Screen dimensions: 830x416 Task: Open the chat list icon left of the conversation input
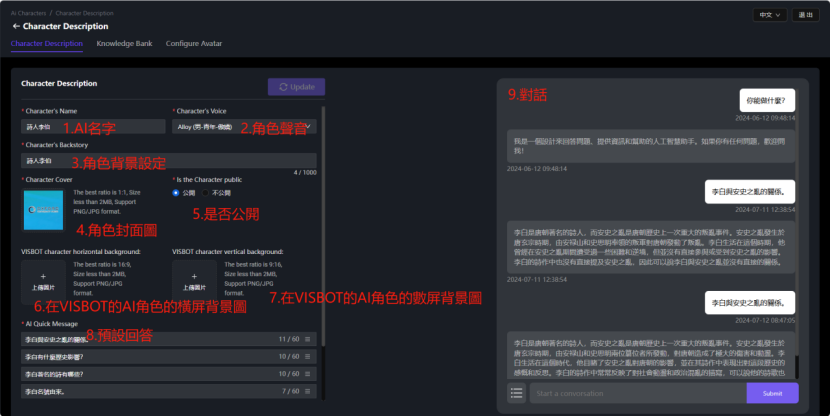click(x=516, y=393)
